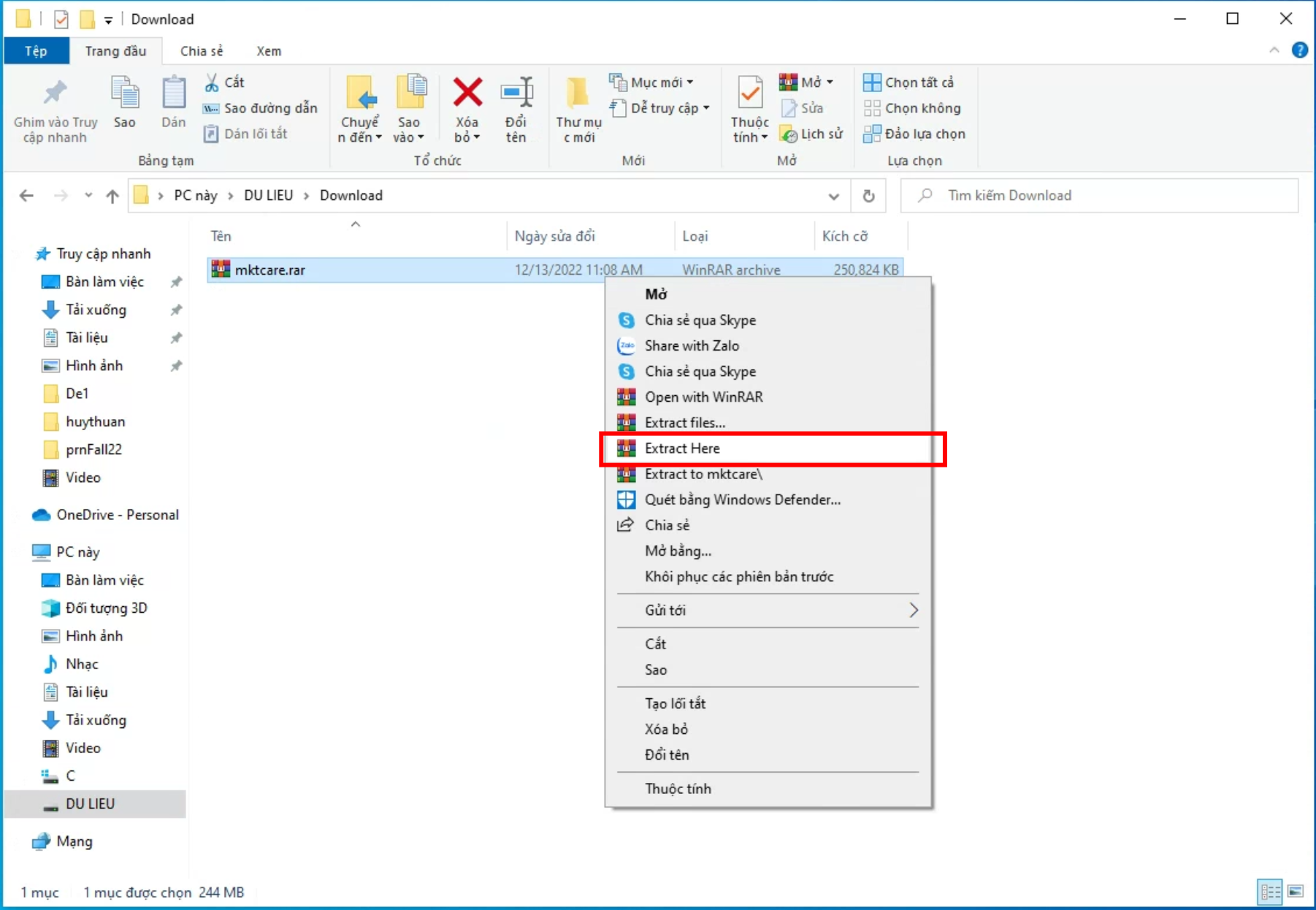Open the address bar history dropdown arrow
This screenshot has height=910, width=1316.
(x=833, y=196)
